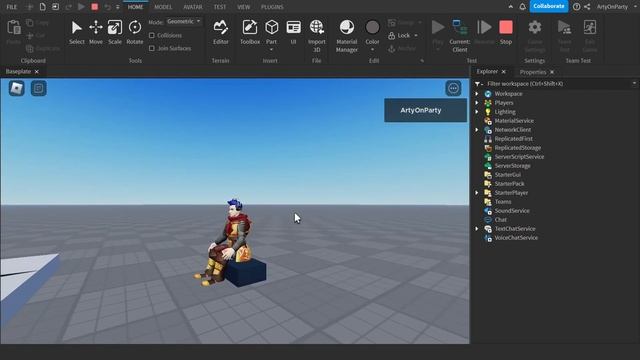Select the Explorer panel tab
The width and height of the screenshot is (640, 360).
click(x=487, y=71)
